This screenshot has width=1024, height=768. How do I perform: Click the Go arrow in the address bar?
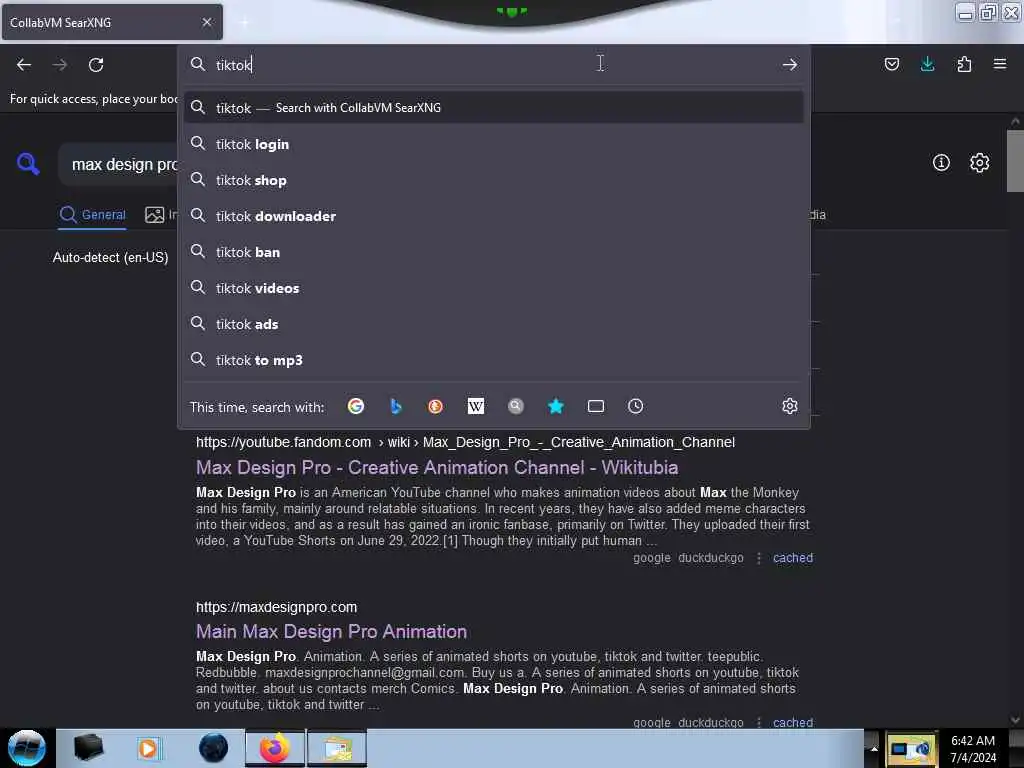[x=790, y=65]
